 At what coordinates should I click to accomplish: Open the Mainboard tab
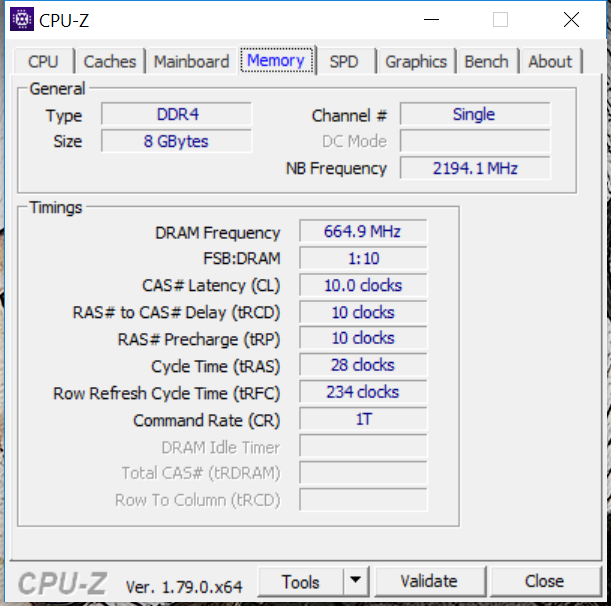point(191,62)
